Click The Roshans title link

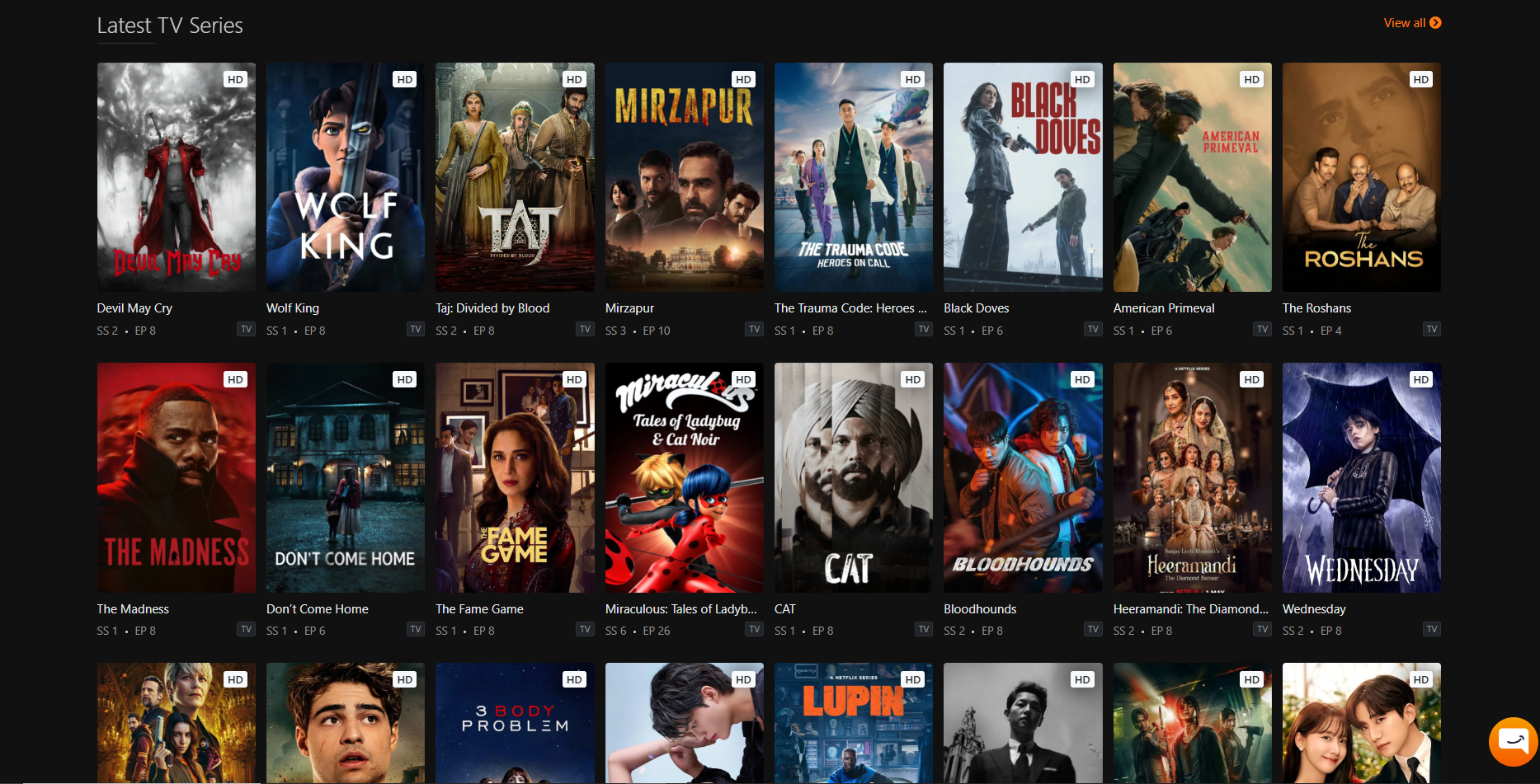tap(1316, 308)
